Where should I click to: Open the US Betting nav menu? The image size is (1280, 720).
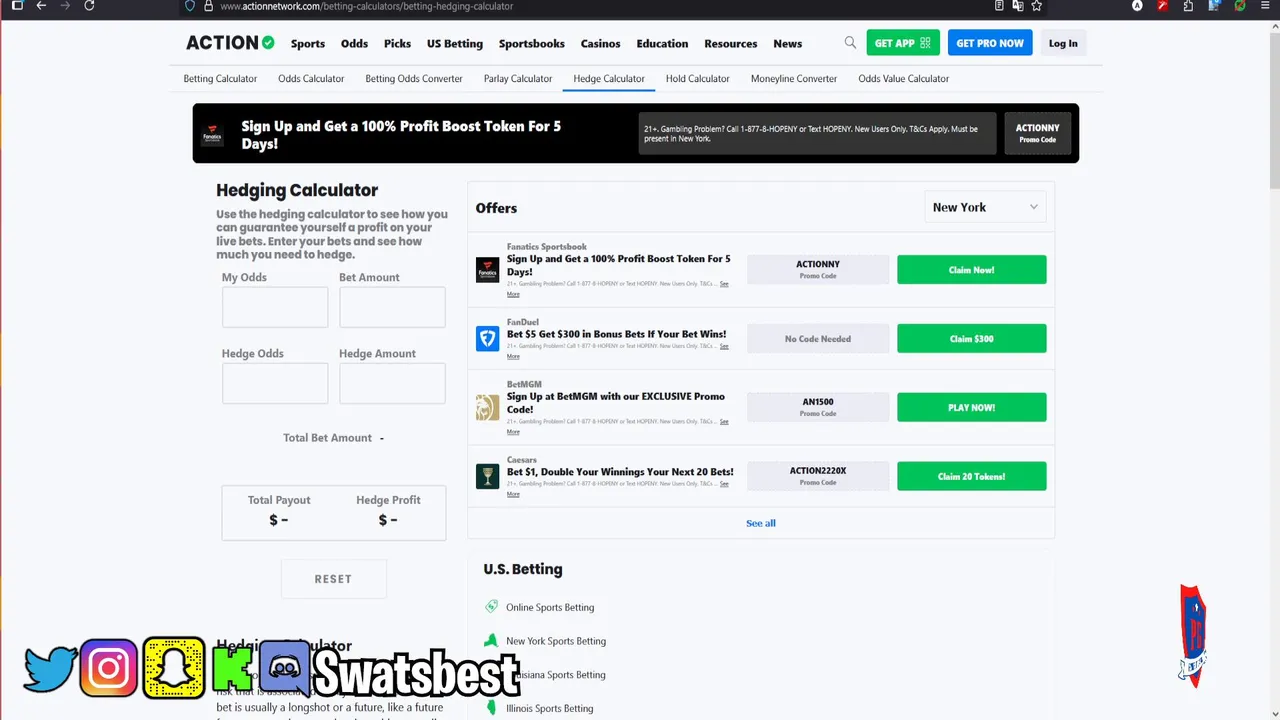455,44
